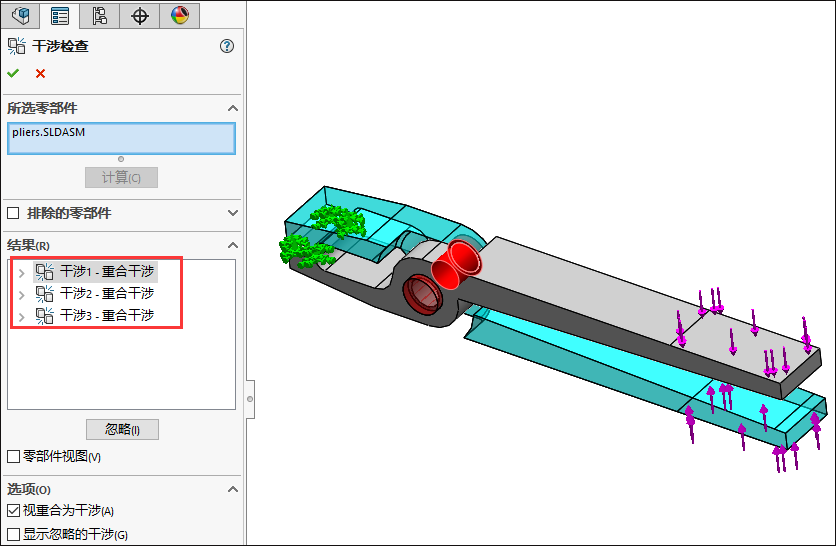Expand the 干涉1 result node
Screen dimensions: 836x546
click(x=21, y=273)
